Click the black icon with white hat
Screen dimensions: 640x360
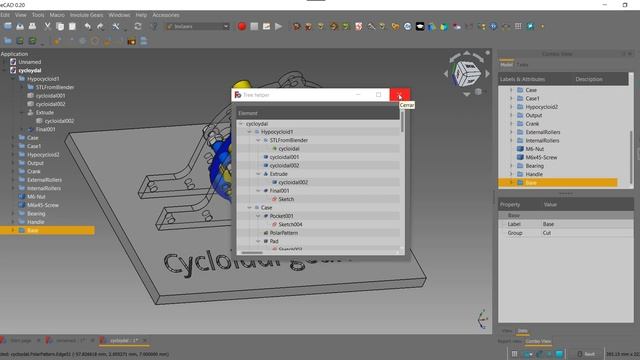pyautogui.click(x=420, y=27)
